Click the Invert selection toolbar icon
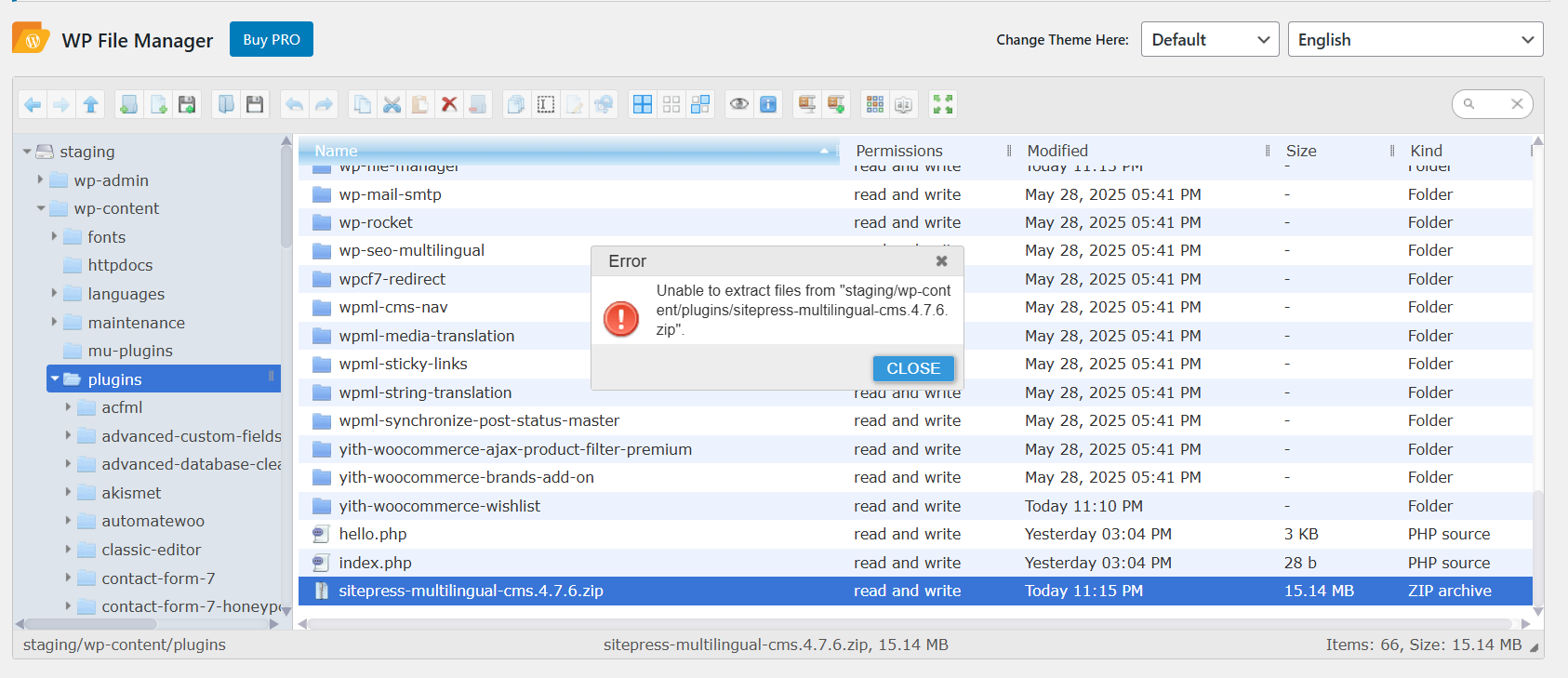The image size is (1568, 678). point(700,104)
